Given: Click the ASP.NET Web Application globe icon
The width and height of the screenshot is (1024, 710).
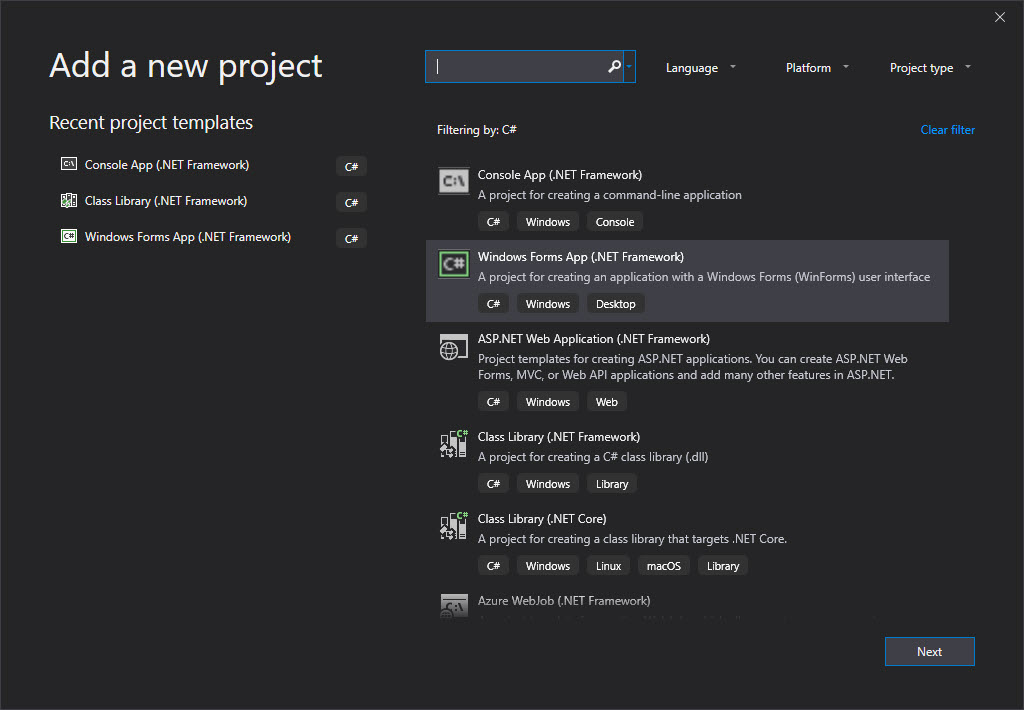Looking at the screenshot, I should point(453,347).
